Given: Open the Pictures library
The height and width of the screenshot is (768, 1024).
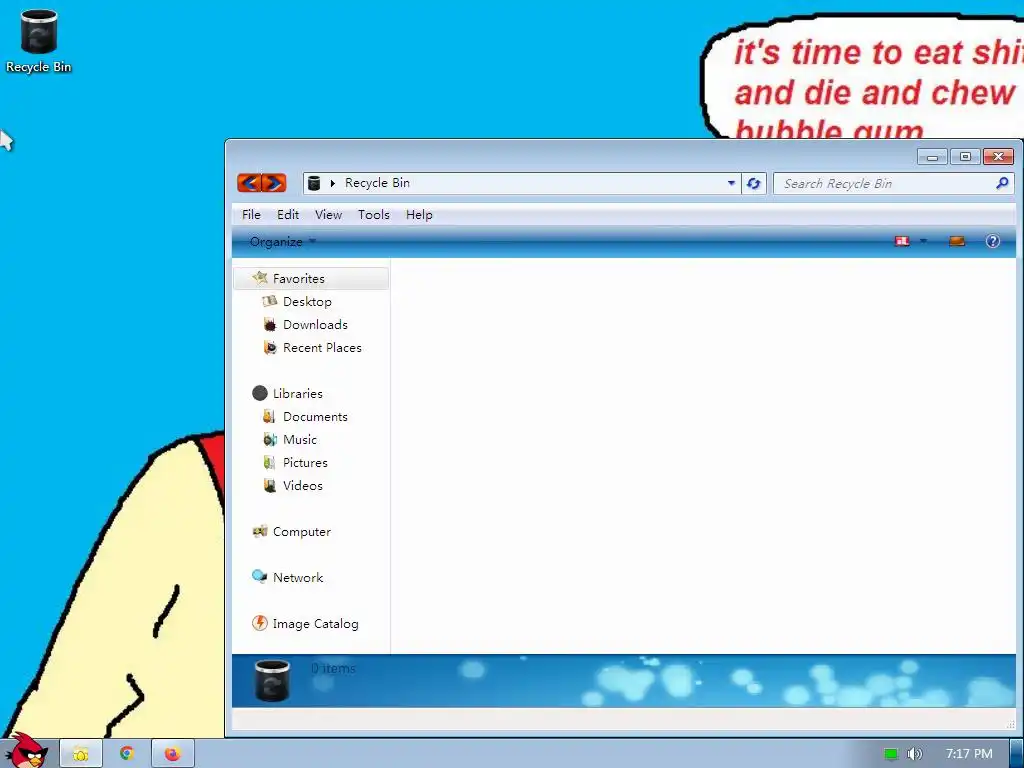Looking at the screenshot, I should 305,462.
